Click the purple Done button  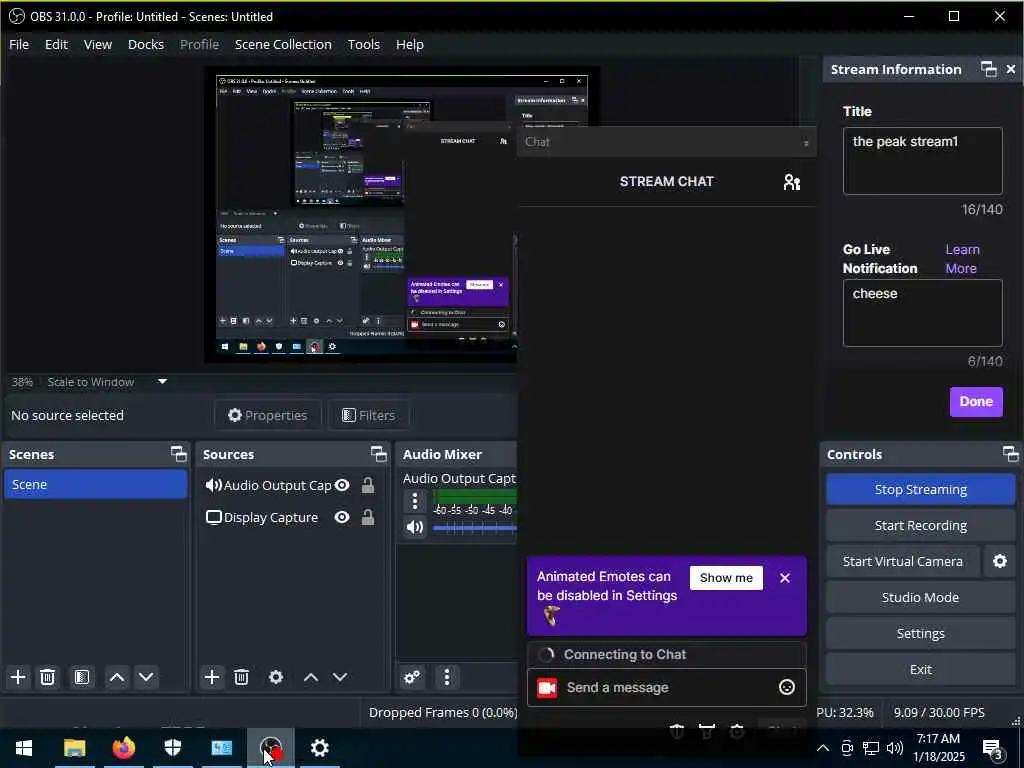(x=976, y=402)
